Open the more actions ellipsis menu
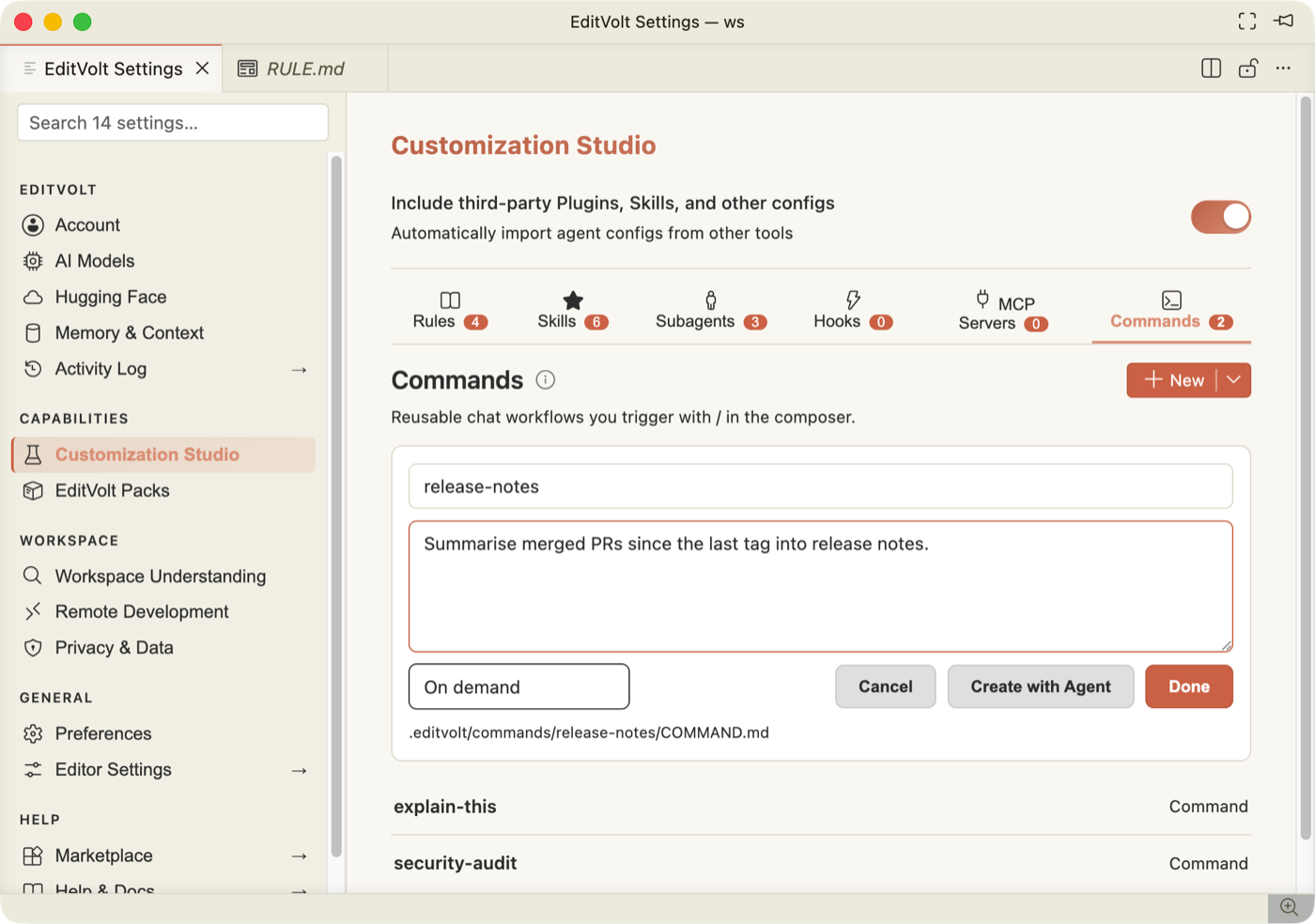This screenshot has height=924, width=1315. [1283, 69]
